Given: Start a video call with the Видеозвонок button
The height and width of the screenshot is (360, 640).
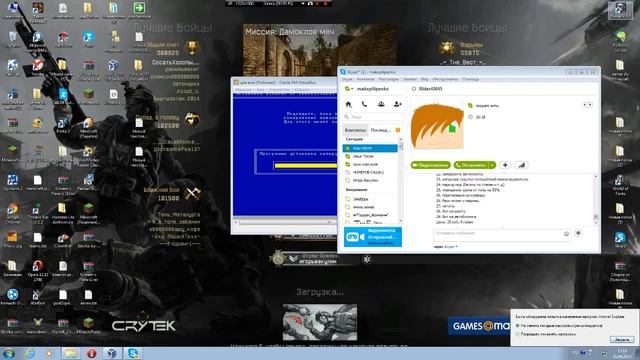Looking at the screenshot, I should (431, 165).
